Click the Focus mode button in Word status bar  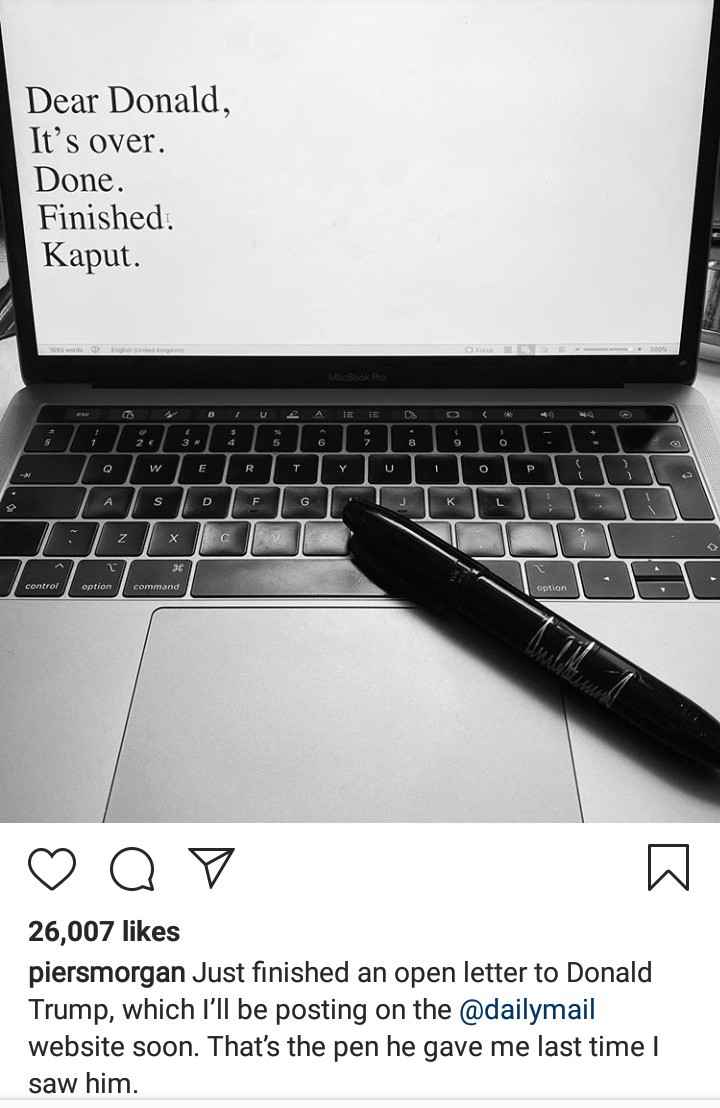[x=480, y=349]
